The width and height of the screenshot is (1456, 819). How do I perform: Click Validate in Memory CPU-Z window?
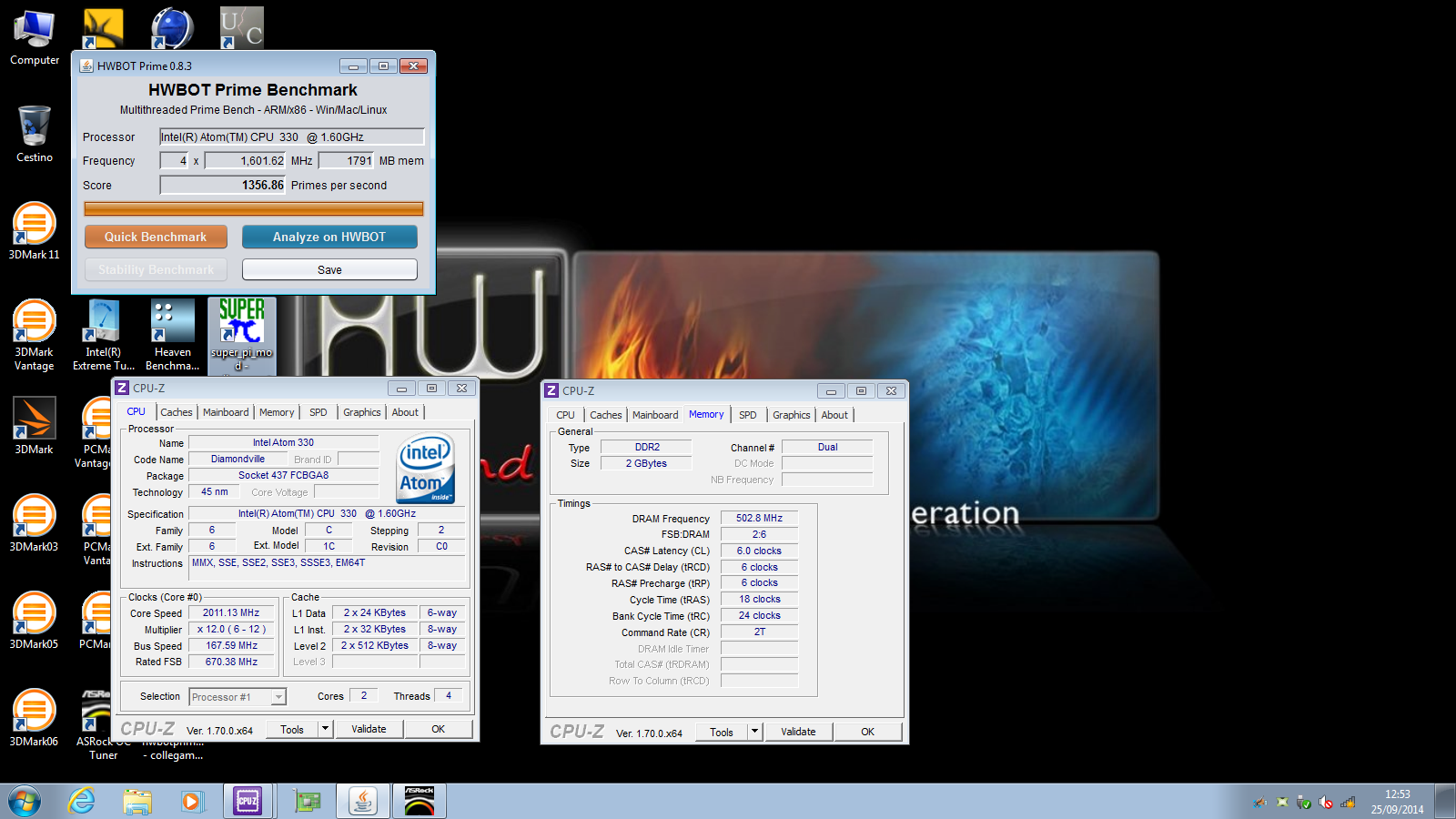click(798, 732)
